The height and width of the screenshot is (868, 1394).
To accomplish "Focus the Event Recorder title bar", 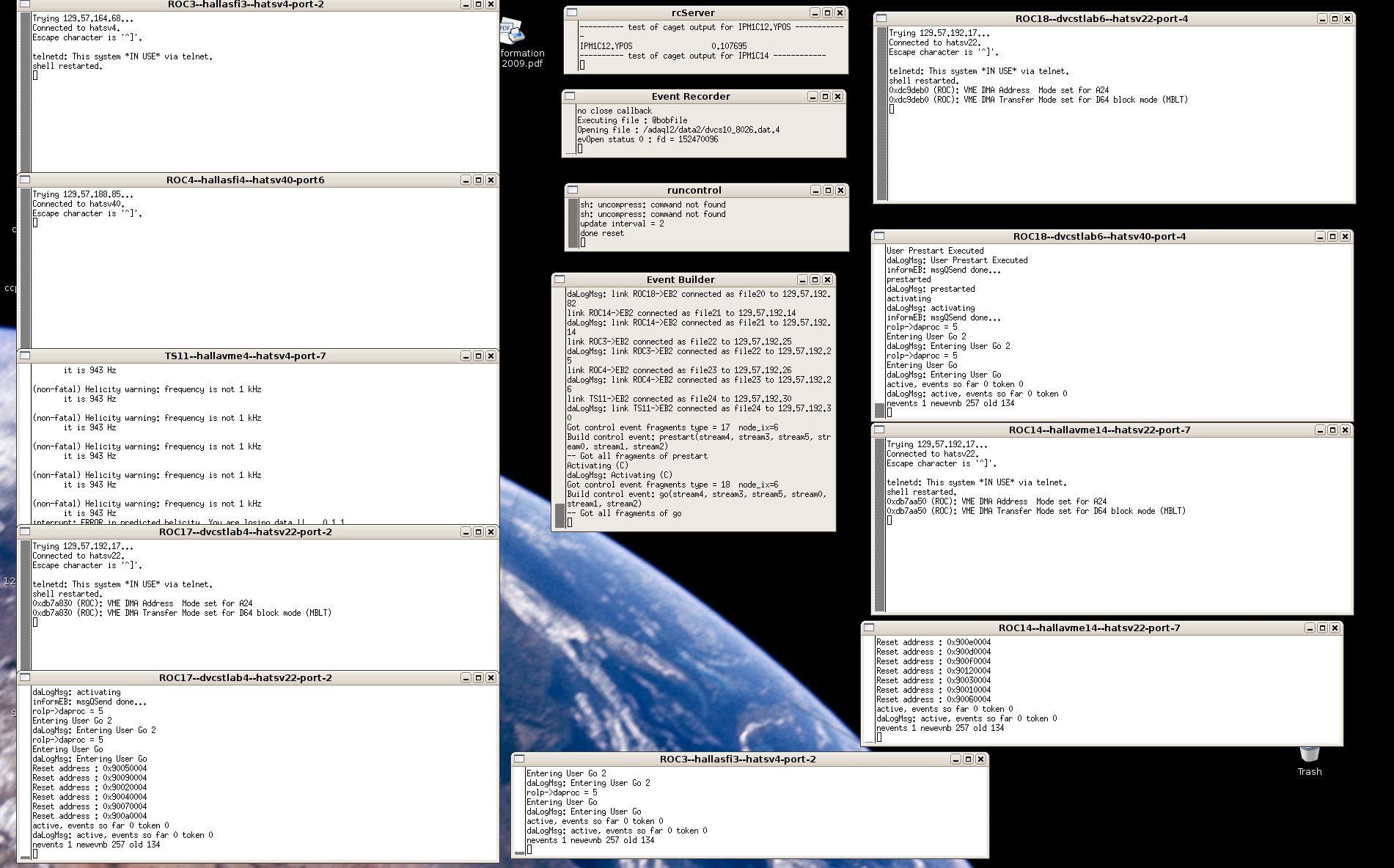I will click(x=691, y=96).
